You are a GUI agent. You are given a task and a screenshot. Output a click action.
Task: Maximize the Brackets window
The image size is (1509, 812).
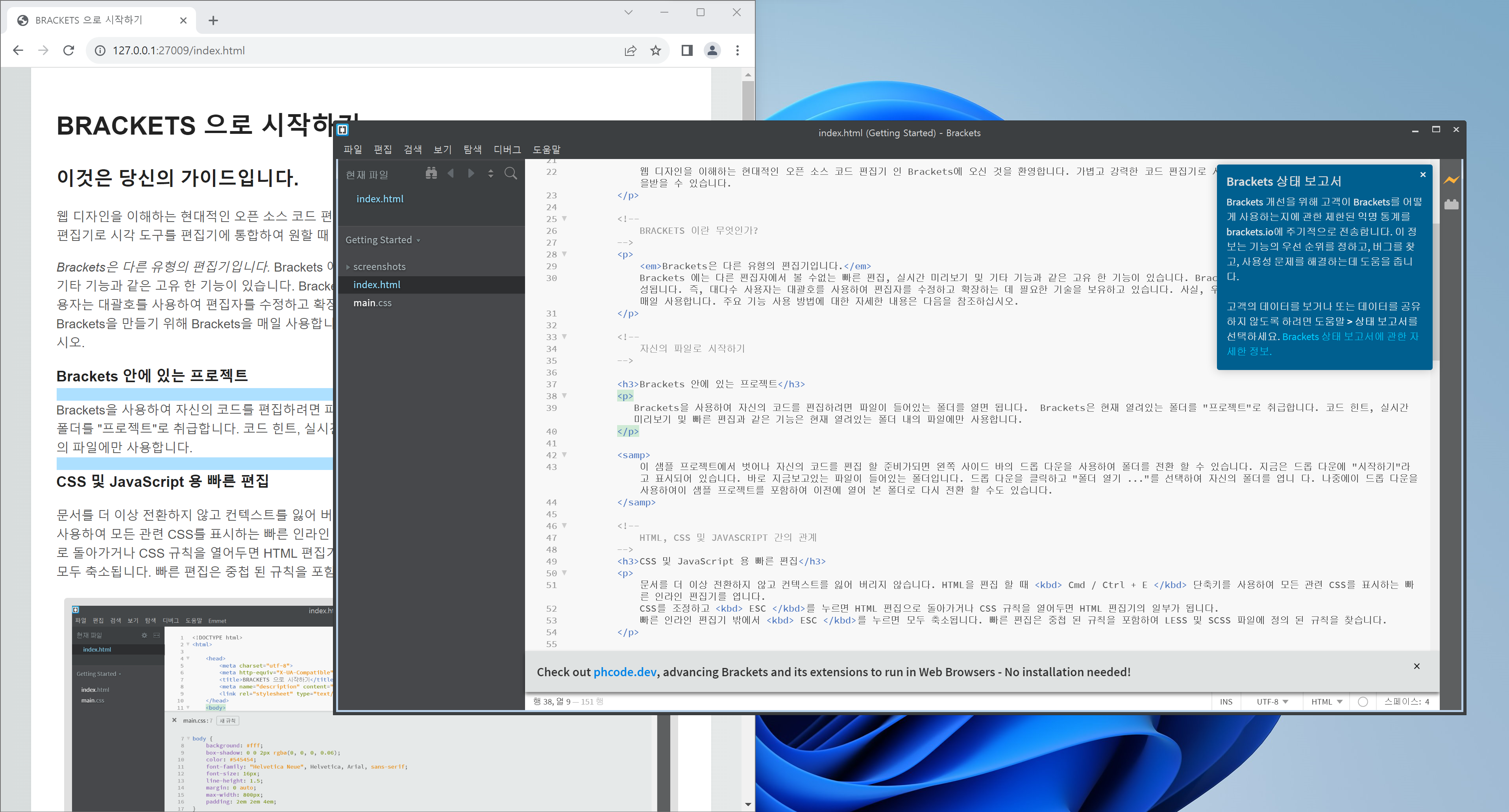point(1436,129)
